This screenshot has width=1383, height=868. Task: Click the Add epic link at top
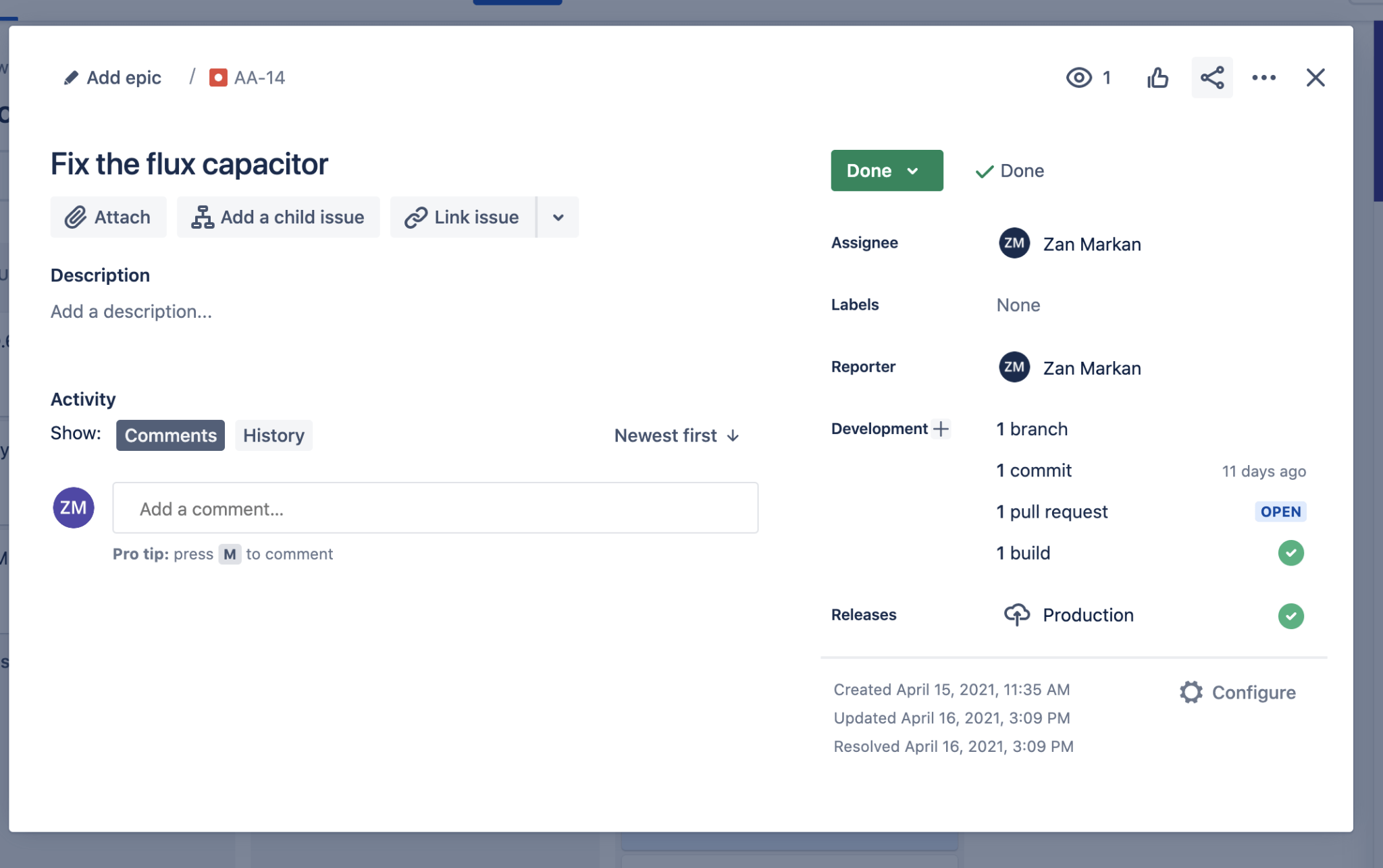click(x=112, y=77)
